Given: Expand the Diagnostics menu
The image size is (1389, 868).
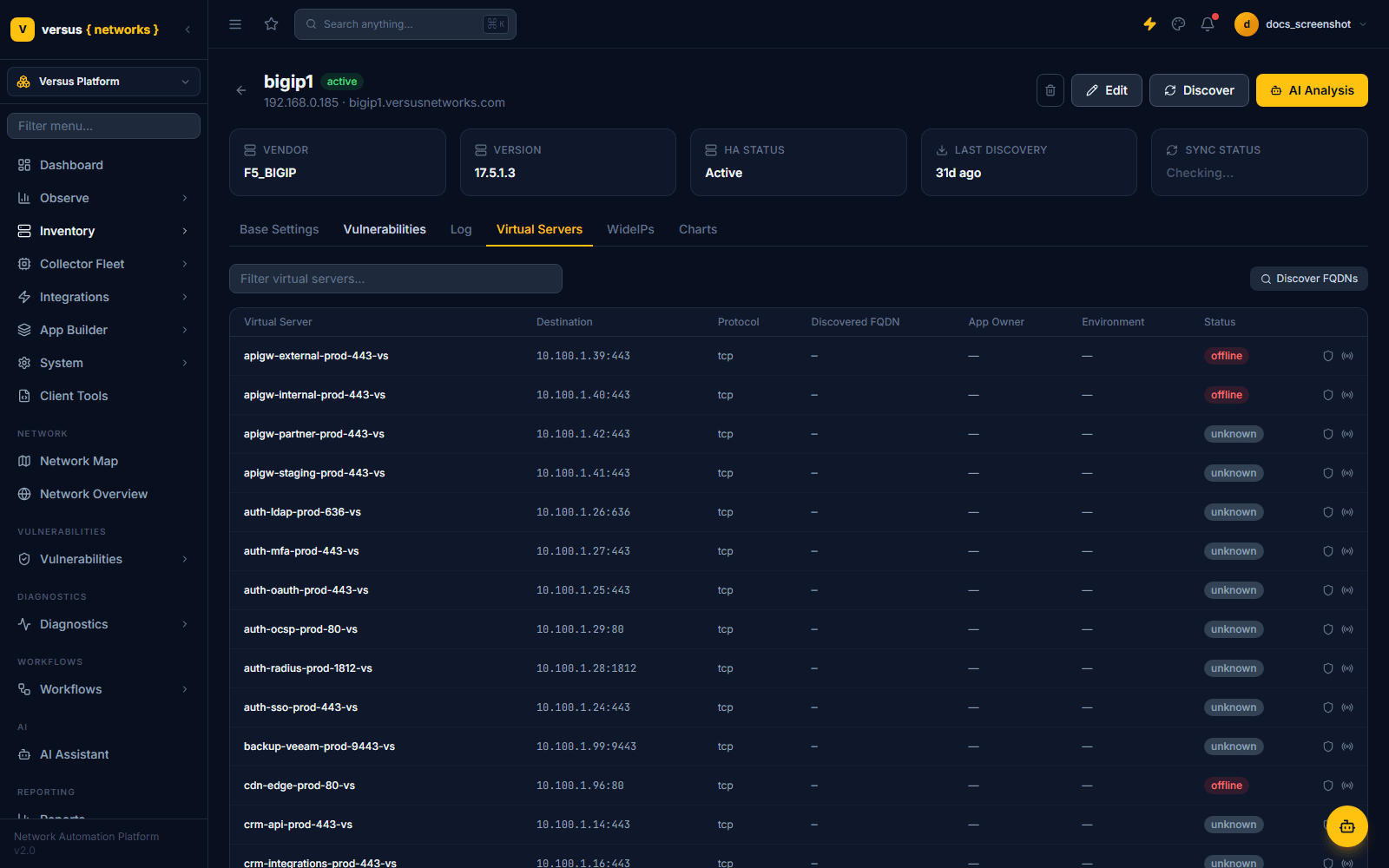Looking at the screenshot, I should click(103, 624).
